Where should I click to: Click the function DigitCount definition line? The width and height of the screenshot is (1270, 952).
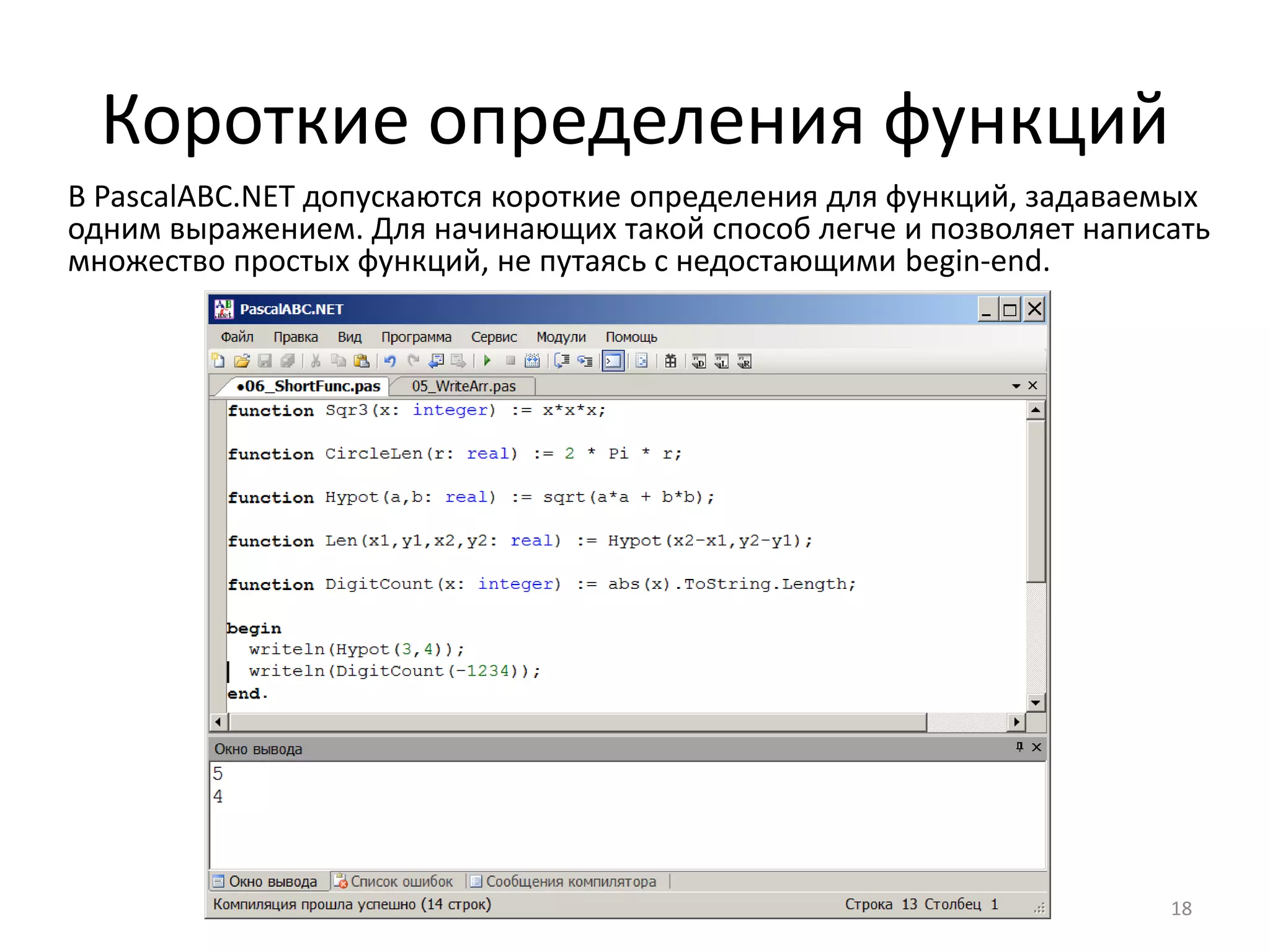click(542, 584)
